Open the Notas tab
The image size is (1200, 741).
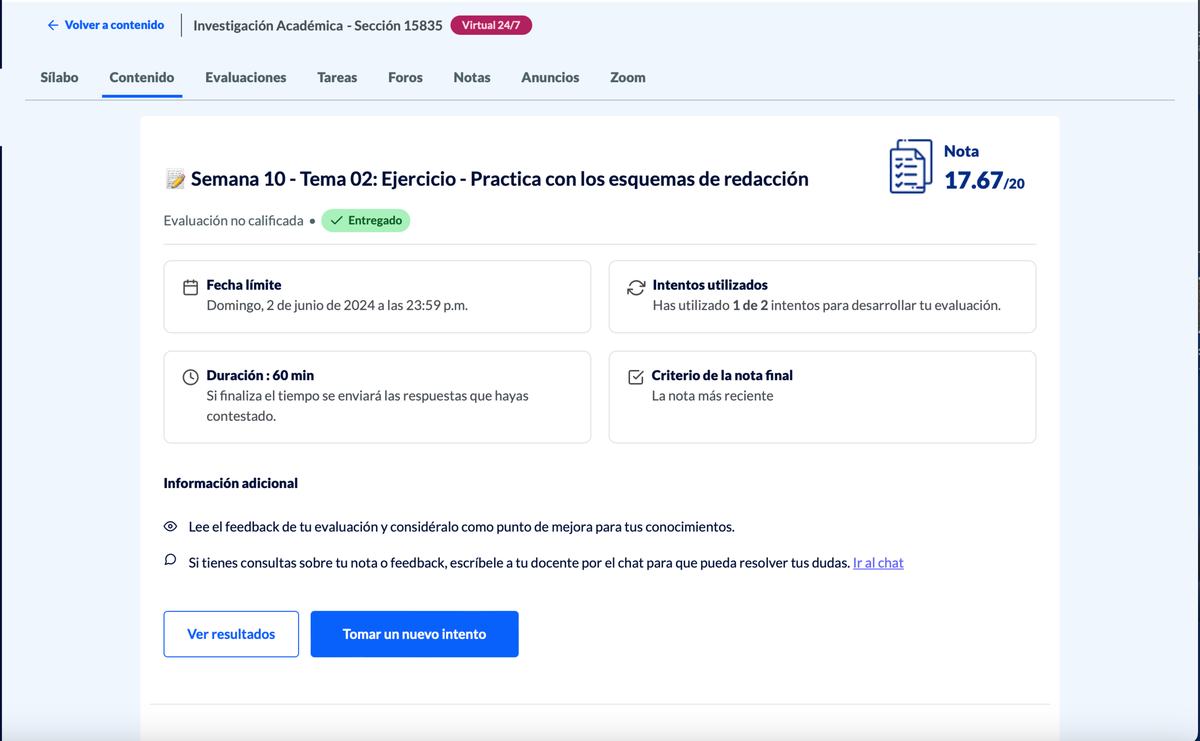pos(471,77)
